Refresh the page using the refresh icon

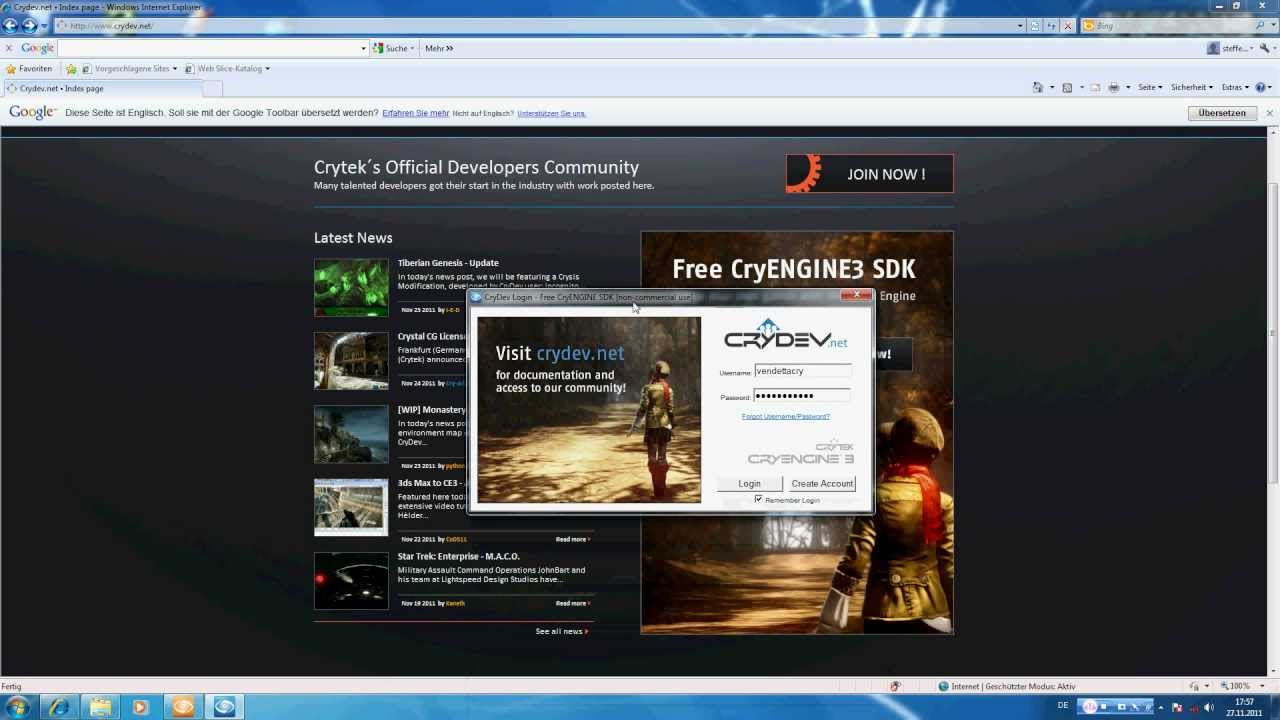pos(1052,26)
